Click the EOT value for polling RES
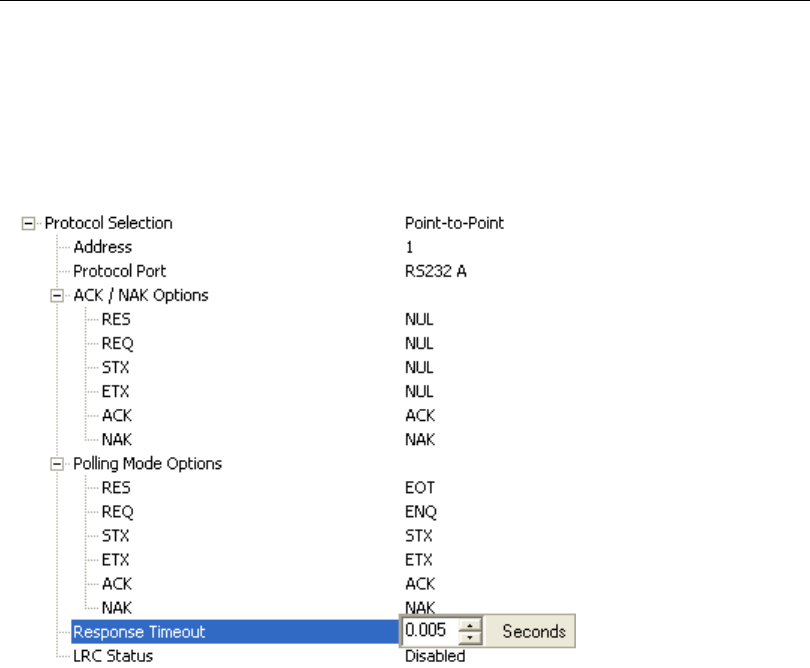 (x=420, y=487)
